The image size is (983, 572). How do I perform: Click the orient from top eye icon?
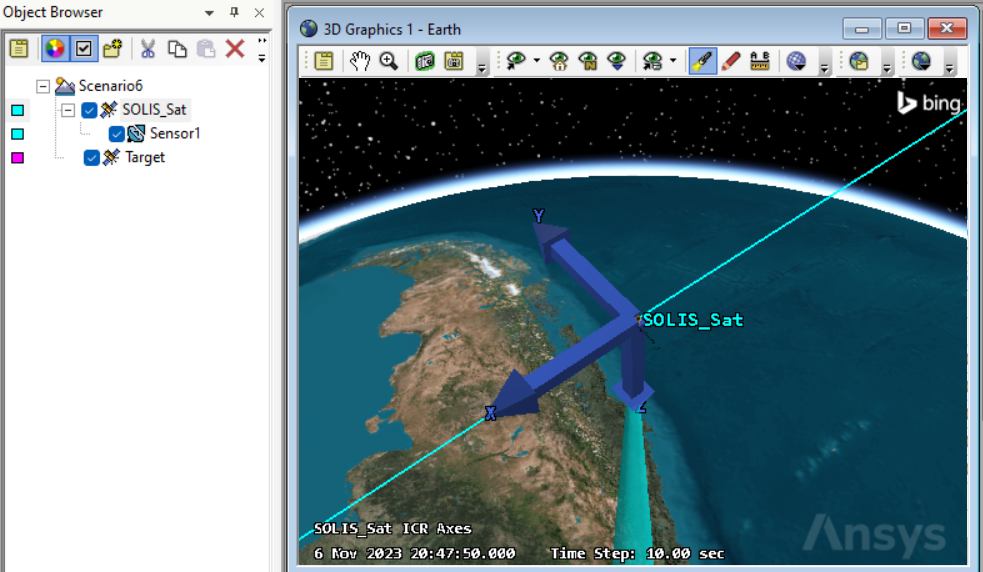(x=617, y=61)
